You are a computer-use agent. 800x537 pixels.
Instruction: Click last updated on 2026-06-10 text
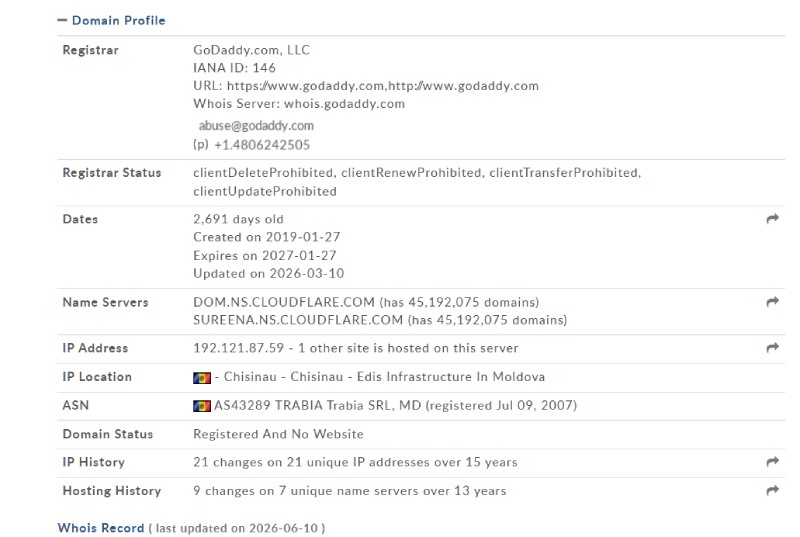(237, 528)
